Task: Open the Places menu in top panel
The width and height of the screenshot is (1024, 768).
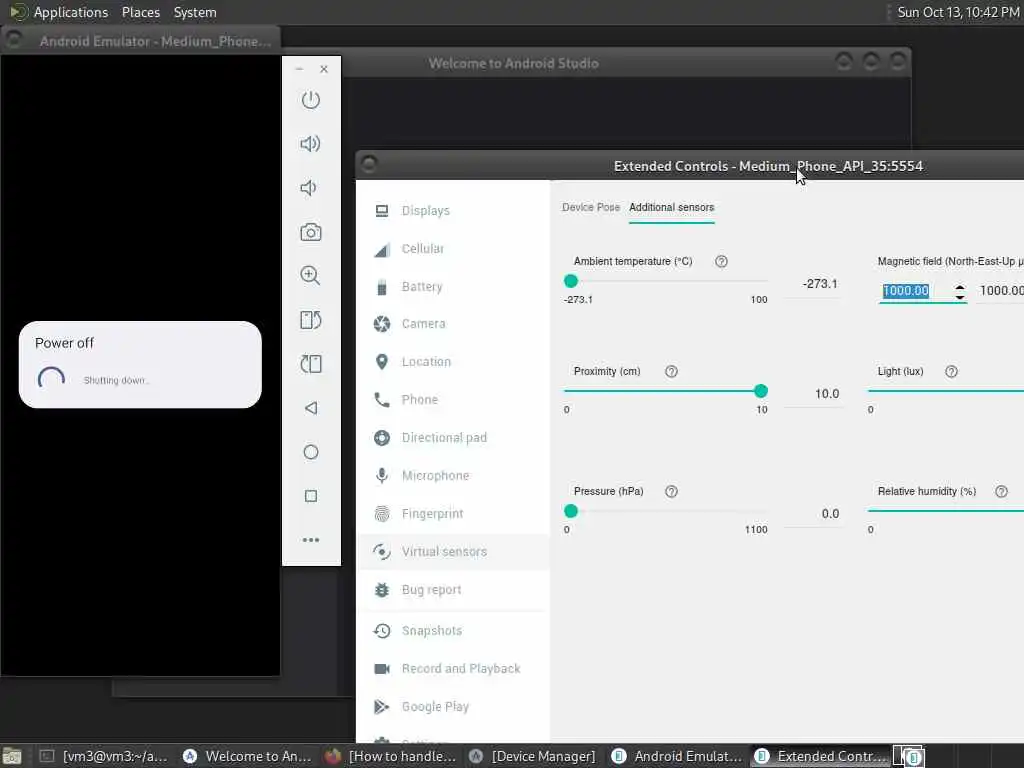Action: (140, 12)
